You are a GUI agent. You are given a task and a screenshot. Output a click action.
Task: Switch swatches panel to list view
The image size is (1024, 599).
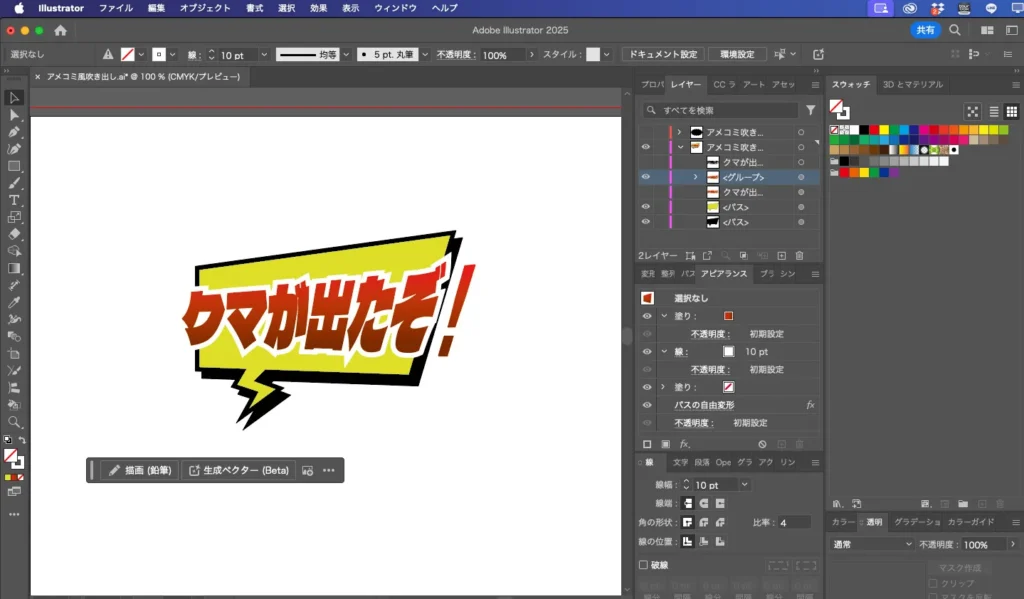click(993, 112)
